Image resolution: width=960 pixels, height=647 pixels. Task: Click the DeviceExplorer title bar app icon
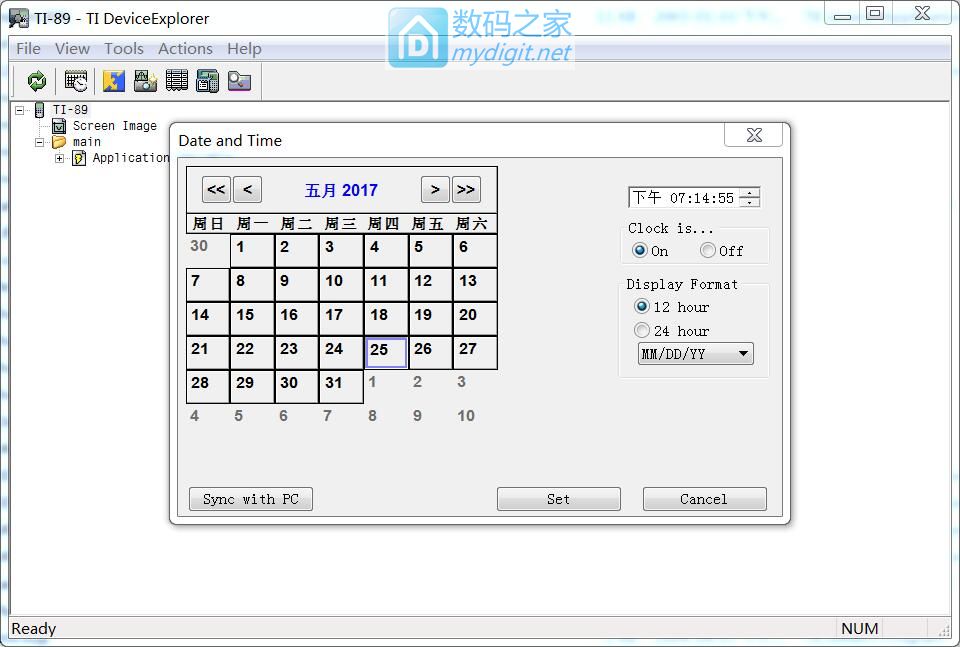[x=18, y=18]
